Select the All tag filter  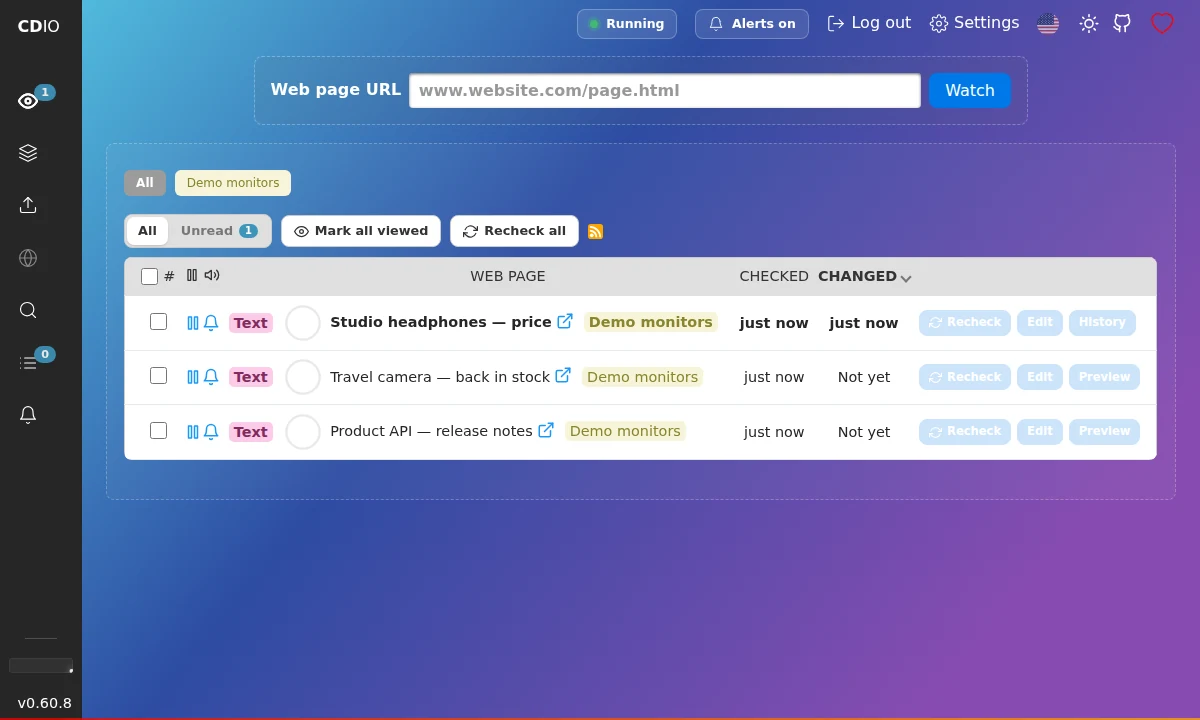(x=145, y=183)
